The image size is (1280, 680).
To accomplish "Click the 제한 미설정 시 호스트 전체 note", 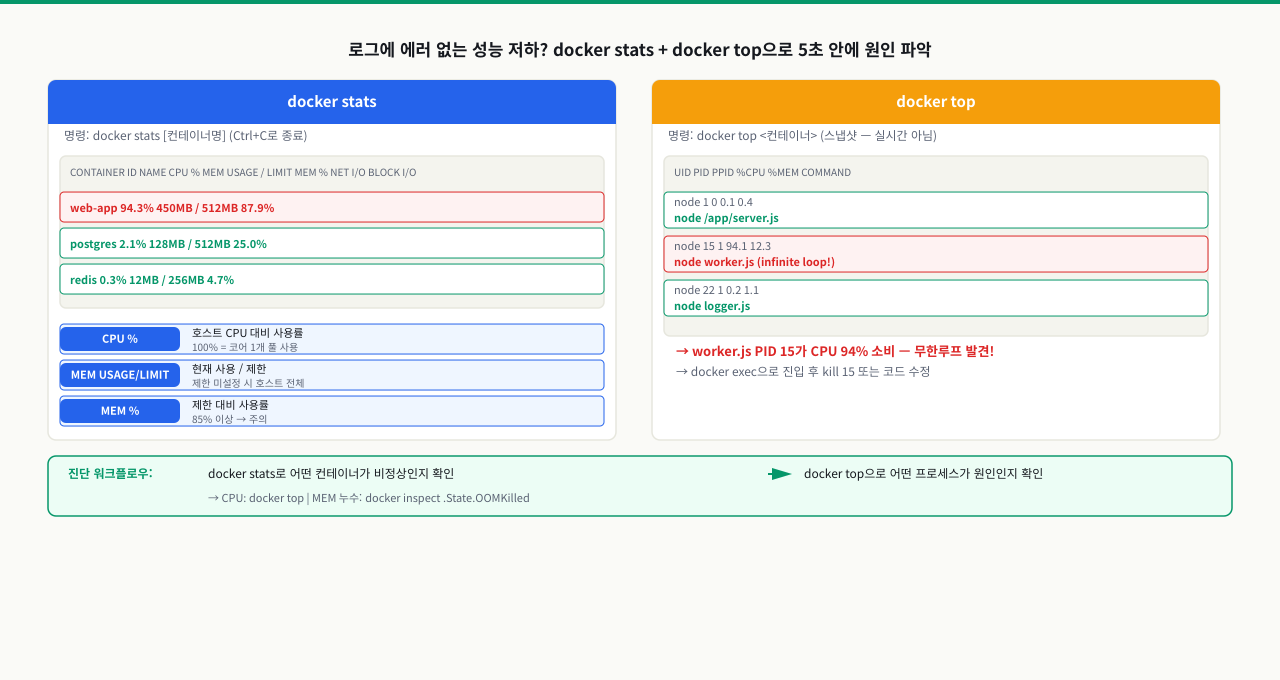I will pyautogui.click(x=248, y=383).
